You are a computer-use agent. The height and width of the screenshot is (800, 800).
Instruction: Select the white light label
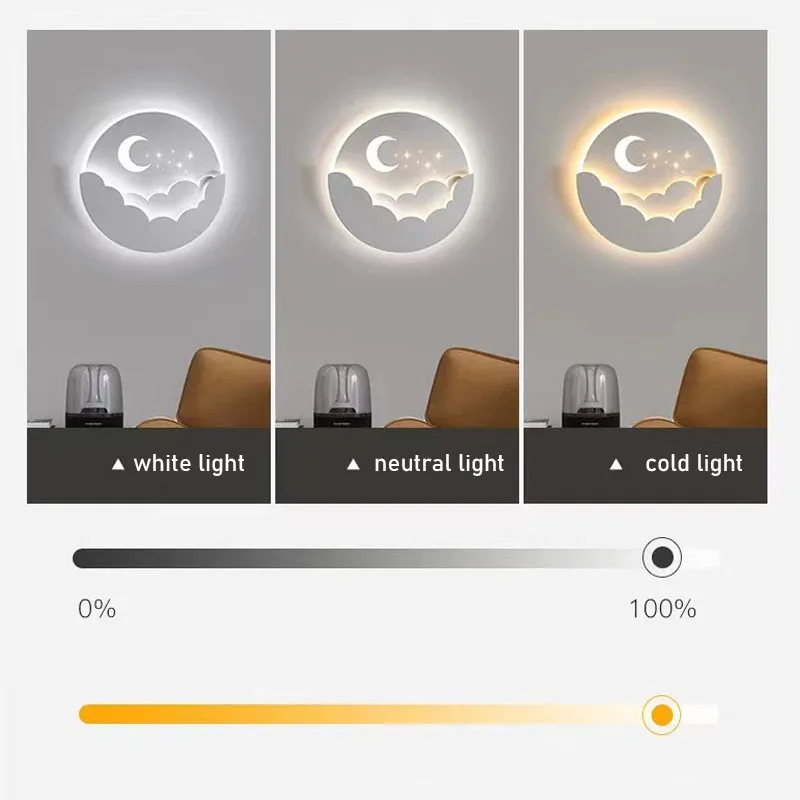[189, 463]
